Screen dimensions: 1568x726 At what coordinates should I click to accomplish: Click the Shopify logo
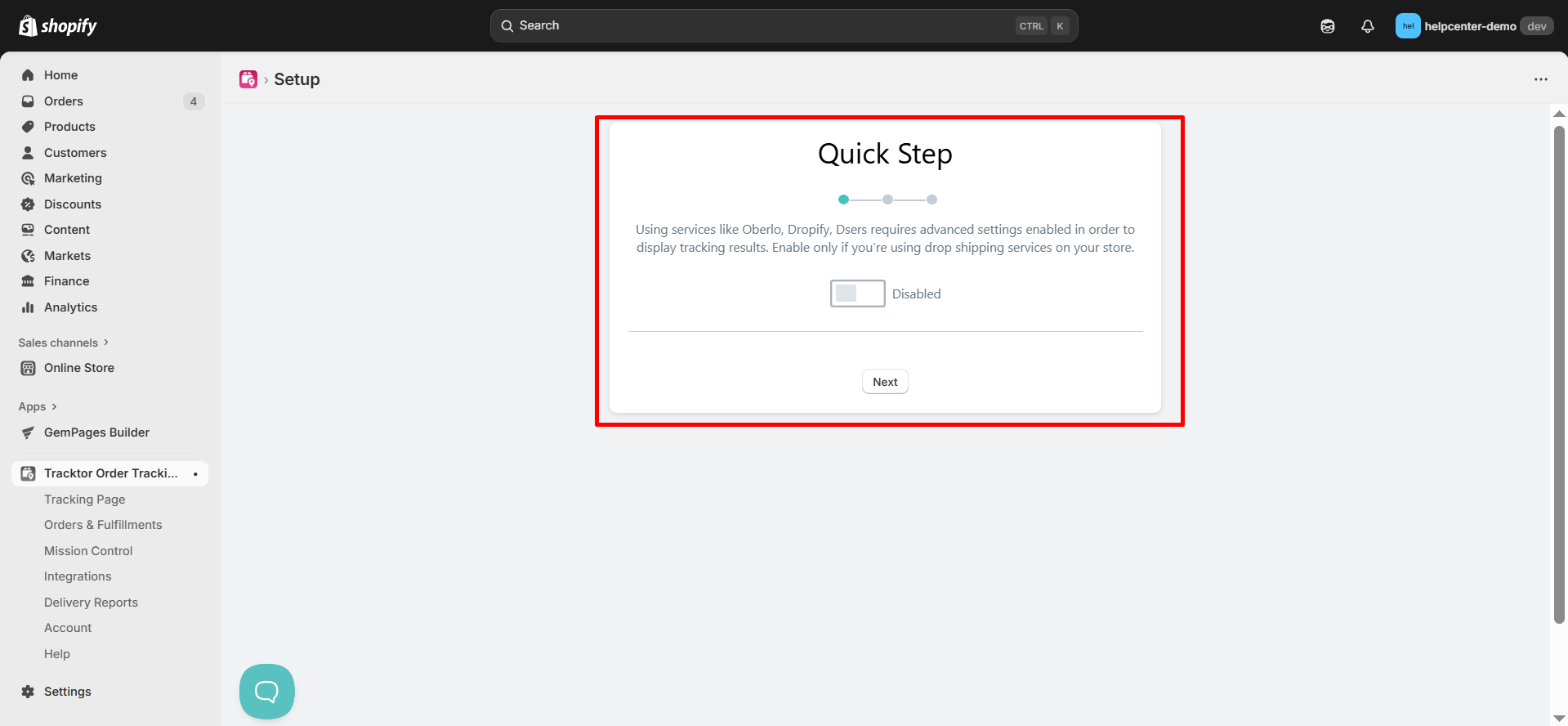click(x=57, y=26)
